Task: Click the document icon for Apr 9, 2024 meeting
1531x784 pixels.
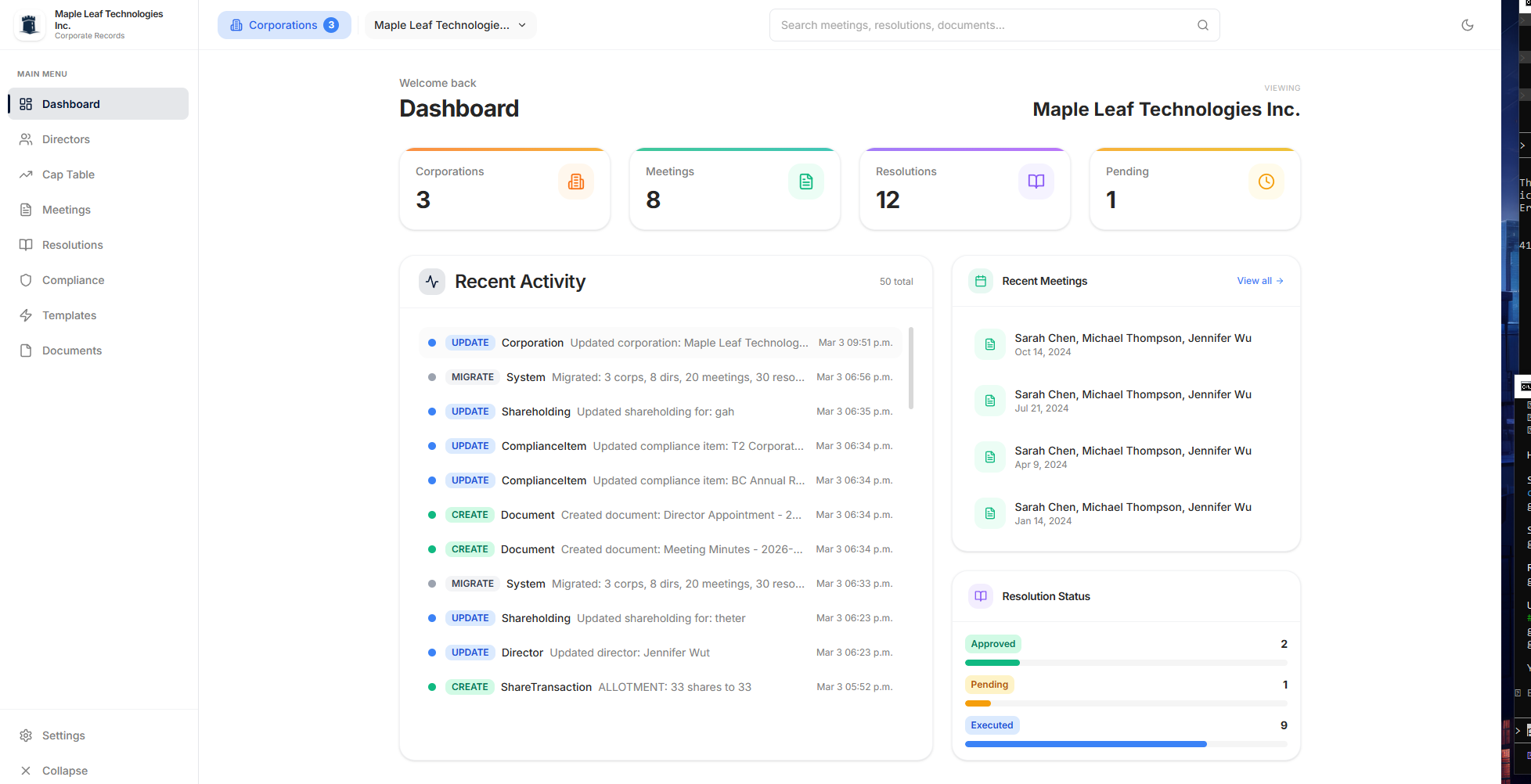Action: (x=990, y=457)
